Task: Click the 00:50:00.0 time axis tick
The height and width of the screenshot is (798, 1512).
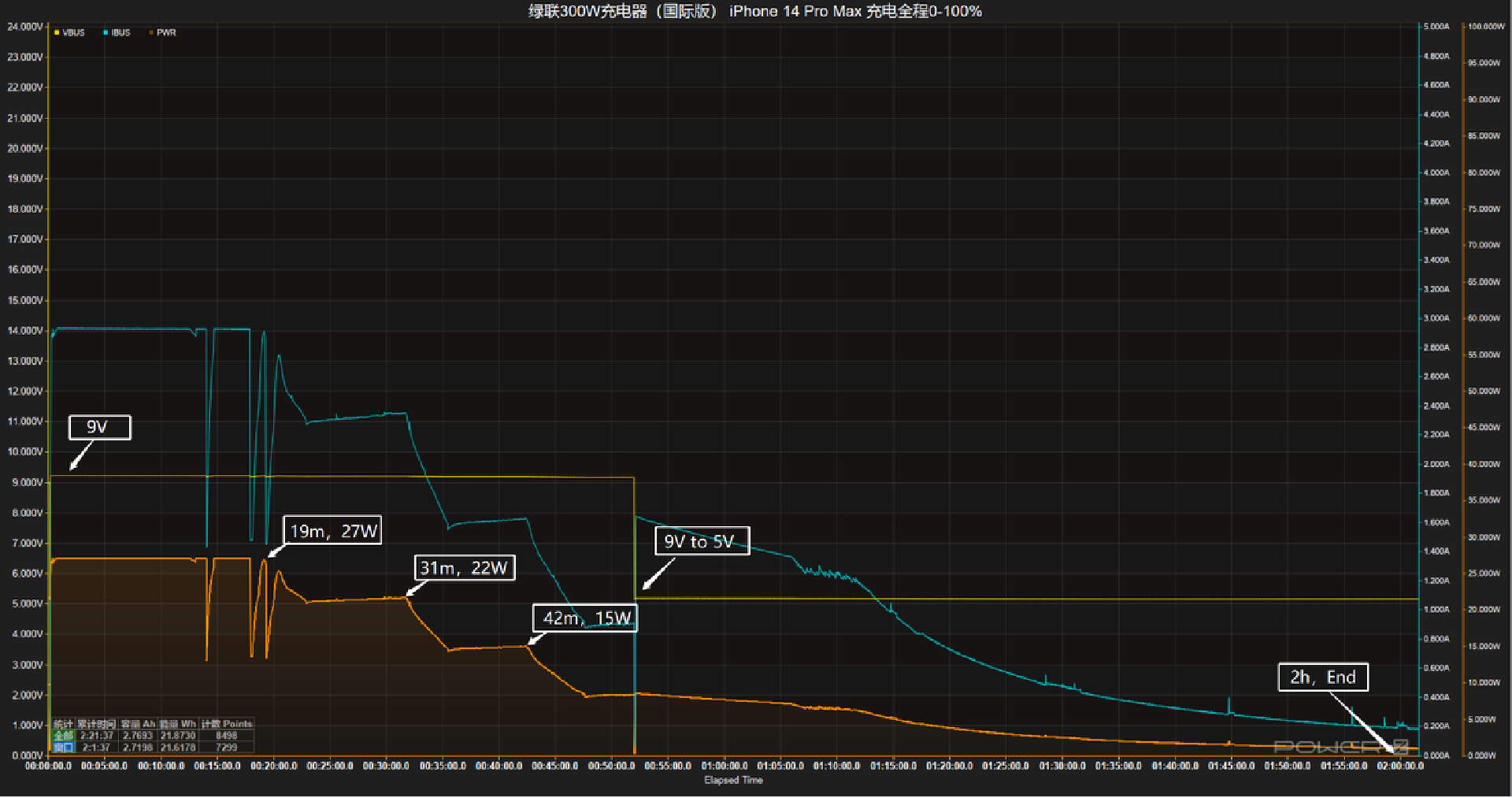Action: [x=611, y=766]
